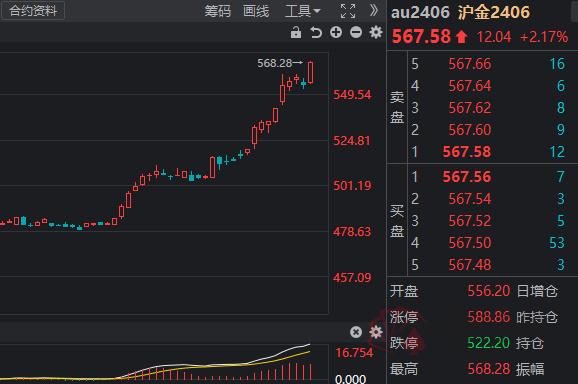
Task: Open 合约资料 button
Action: tap(33, 11)
